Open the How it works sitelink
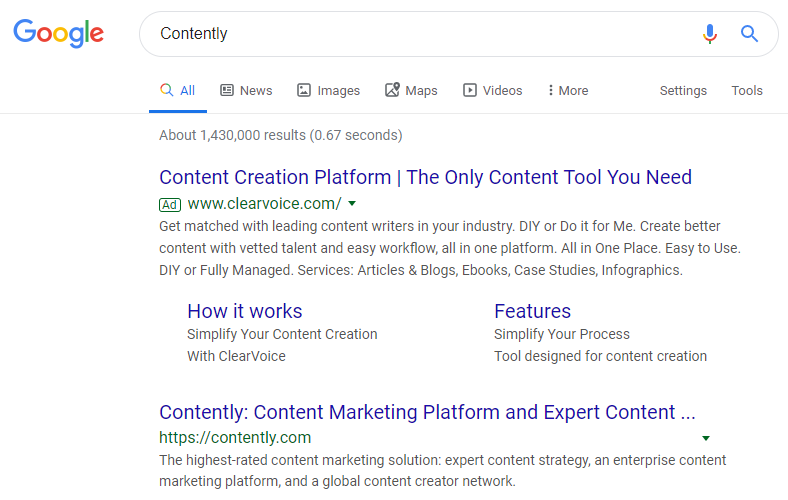 tap(244, 311)
